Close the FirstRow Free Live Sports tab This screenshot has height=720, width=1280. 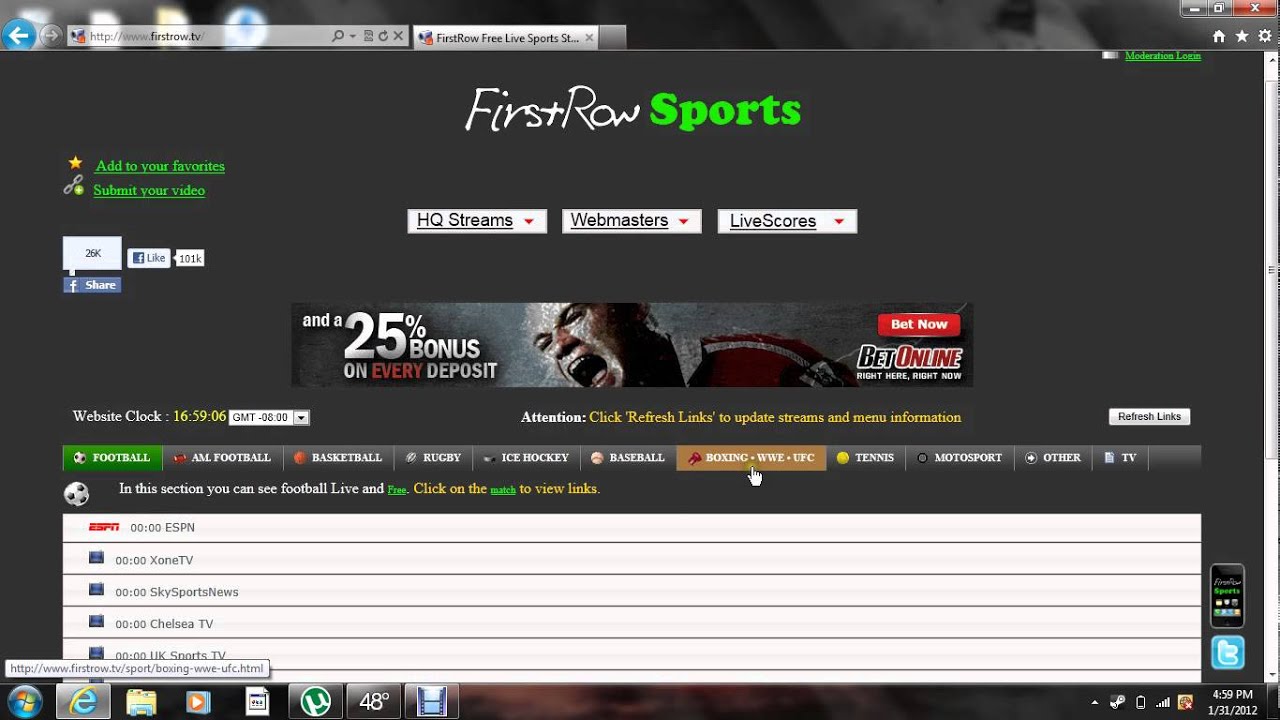pyautogui.click(x=589, y=38)
